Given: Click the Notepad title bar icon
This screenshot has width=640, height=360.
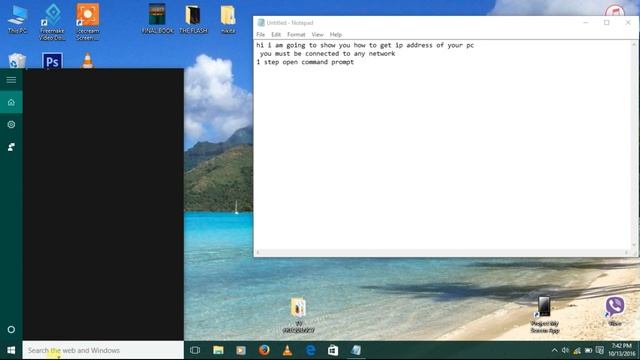Looking at the screenshot, I should click(x=261, y=23).
